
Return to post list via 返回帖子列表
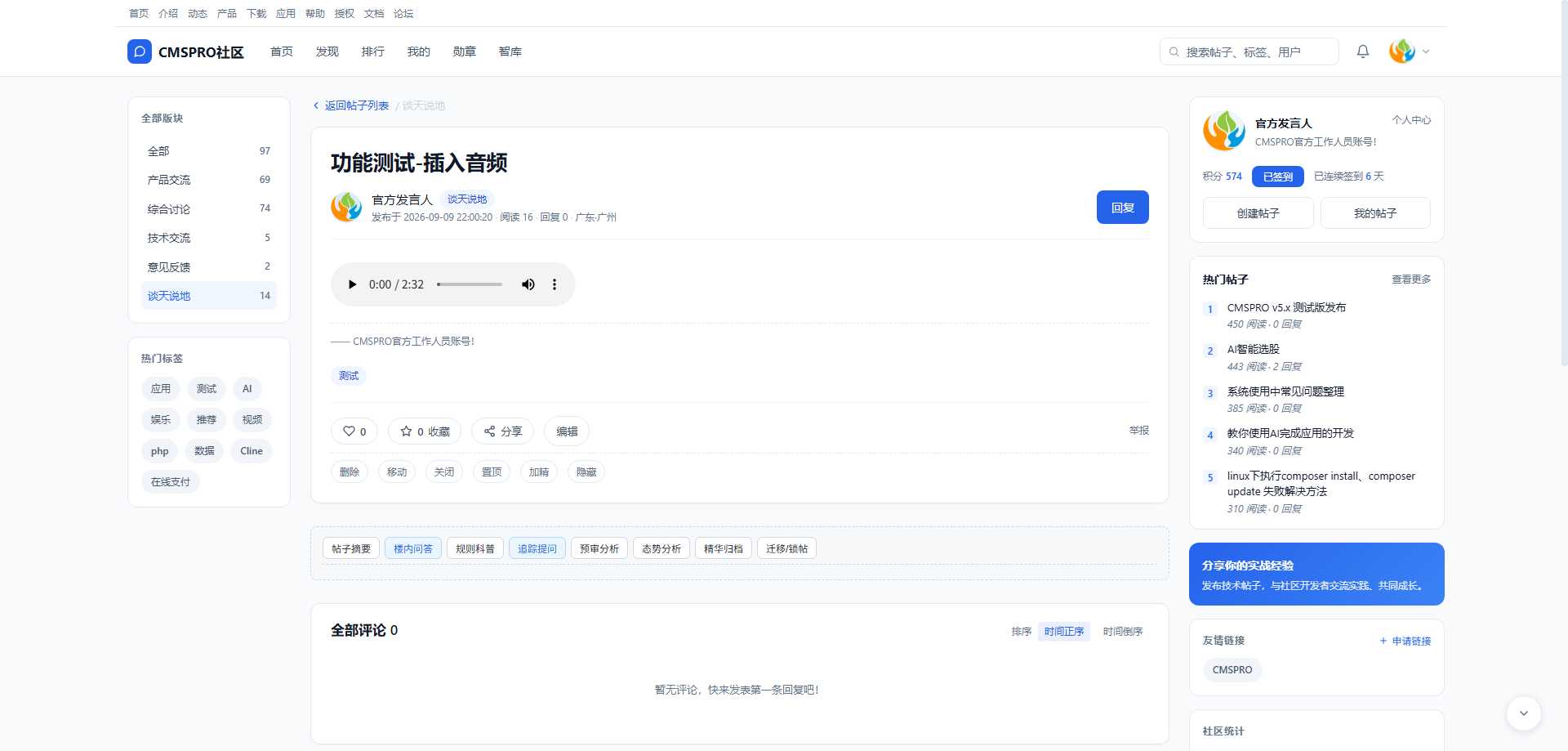point(351,105)
